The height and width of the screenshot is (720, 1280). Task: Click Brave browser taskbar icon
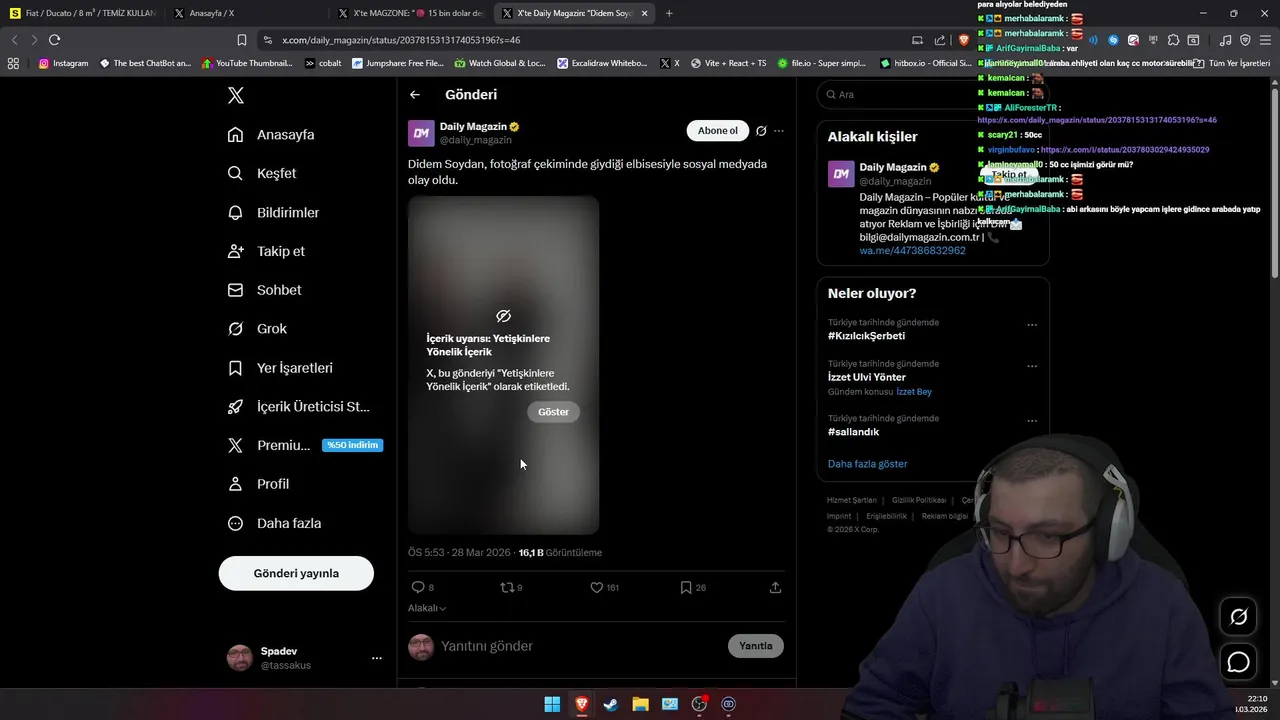pyautogui.click(x=581, y=704)
